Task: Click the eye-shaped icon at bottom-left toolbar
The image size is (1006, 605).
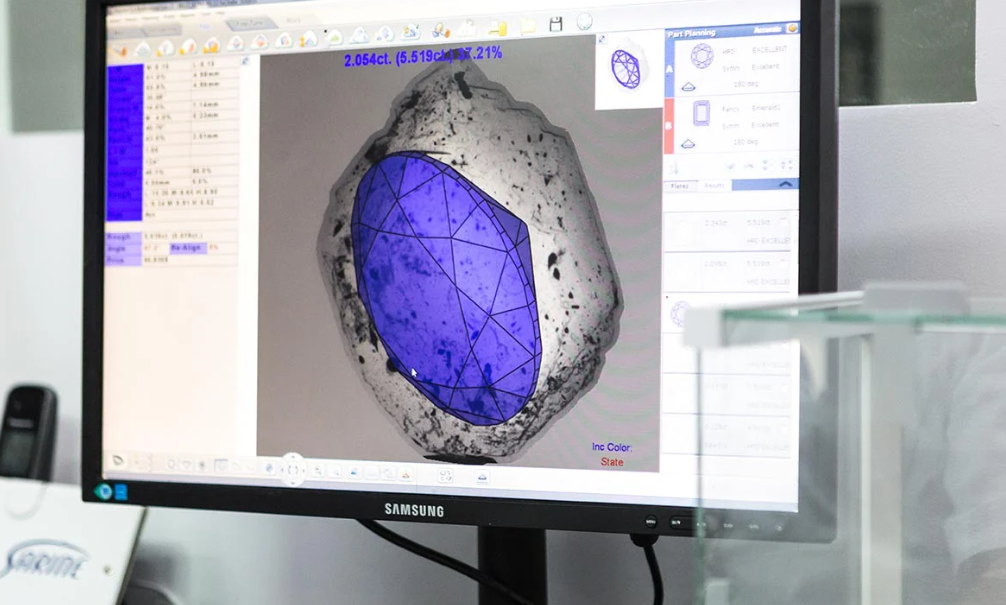Action: coord(118,461)
